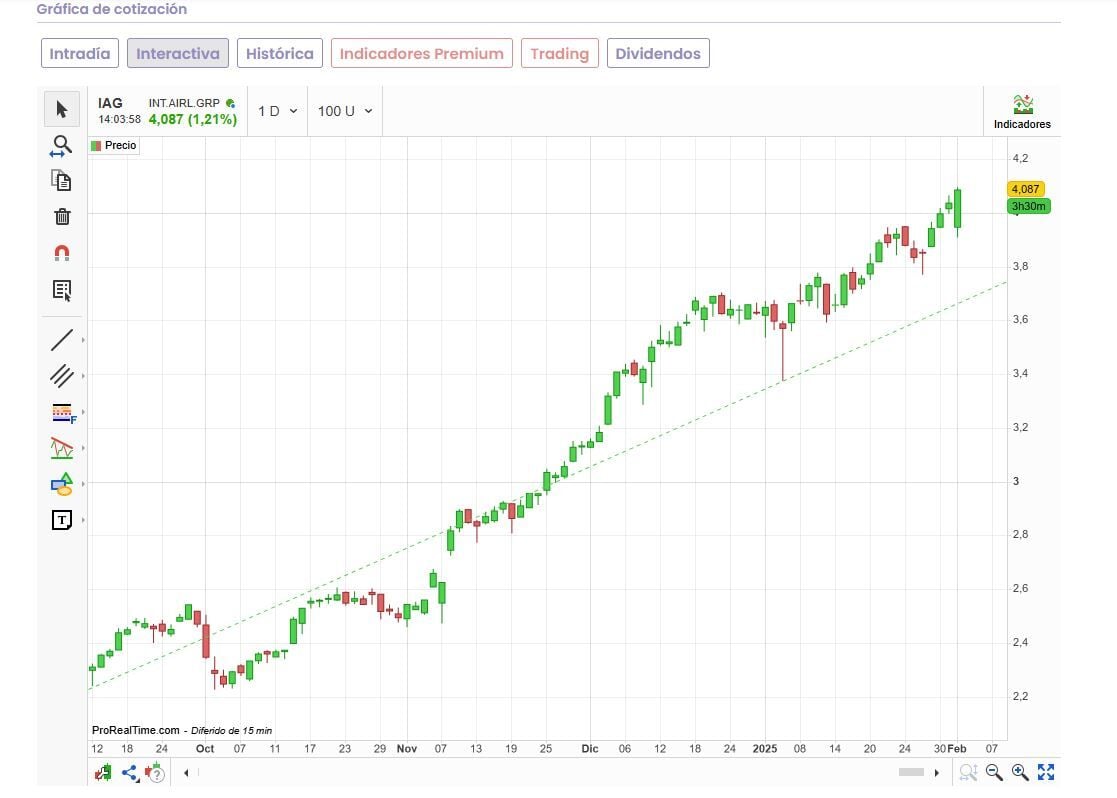1117x798 pixels.
Task: Open the 1 D timeframe dropdown
Action: coord(277,111)
